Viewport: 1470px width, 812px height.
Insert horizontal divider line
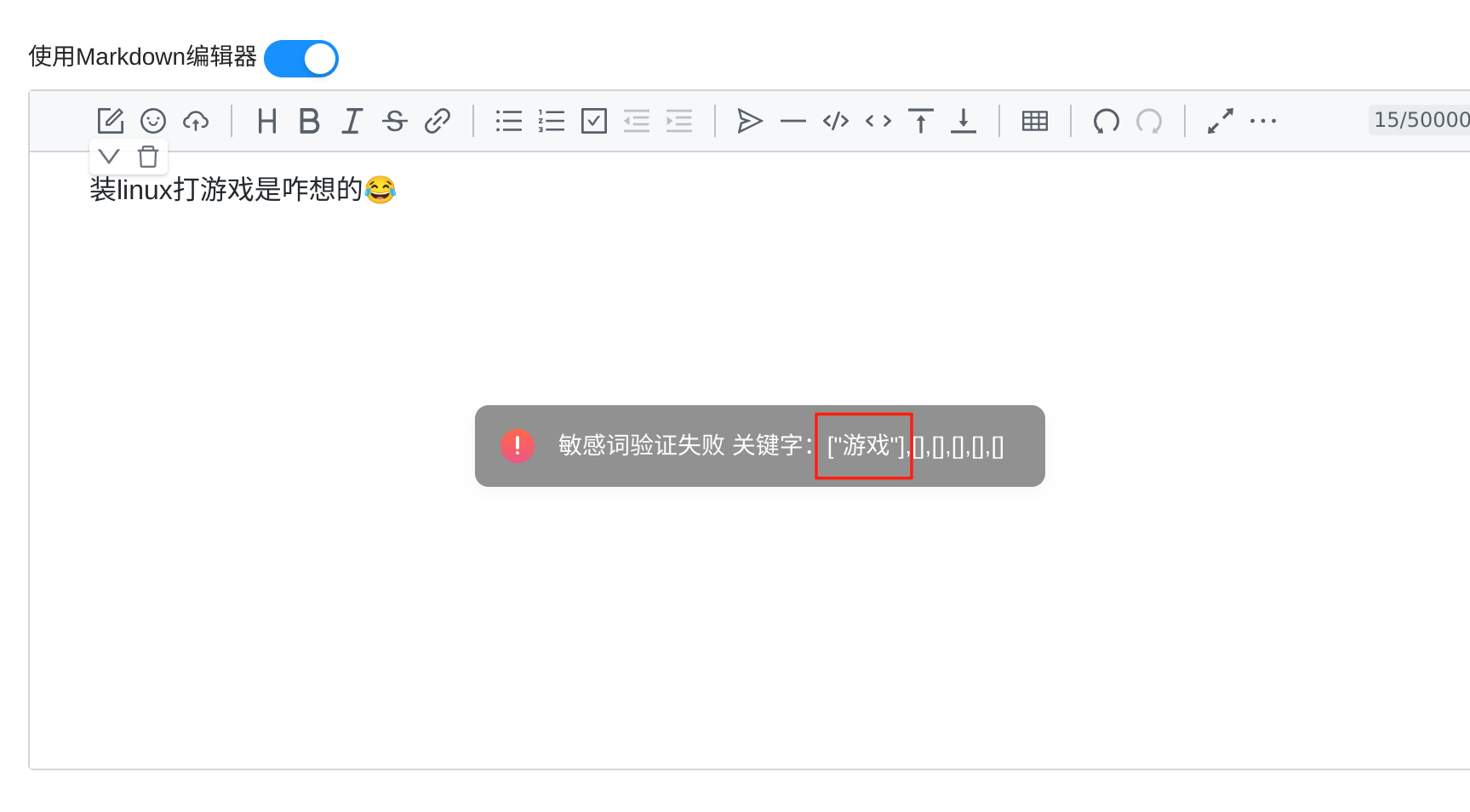point(792,121)
